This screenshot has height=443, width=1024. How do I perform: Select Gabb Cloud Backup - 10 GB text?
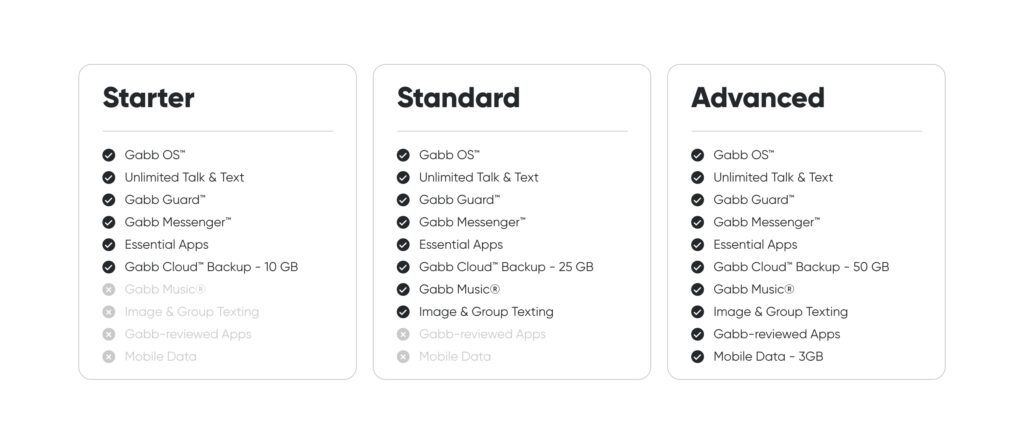click(x=211, y=267)
